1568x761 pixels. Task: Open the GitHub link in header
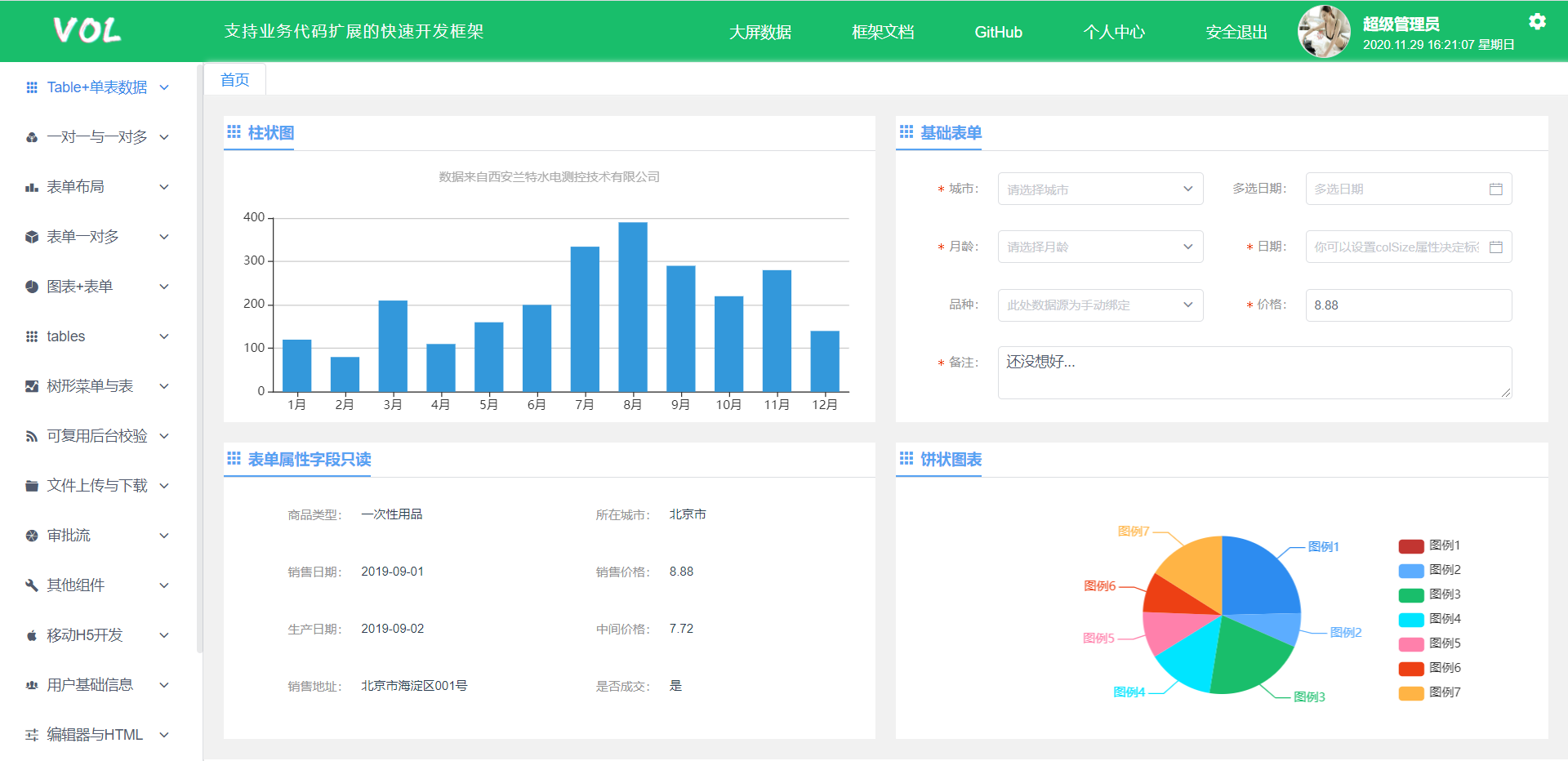click(998, 33)
